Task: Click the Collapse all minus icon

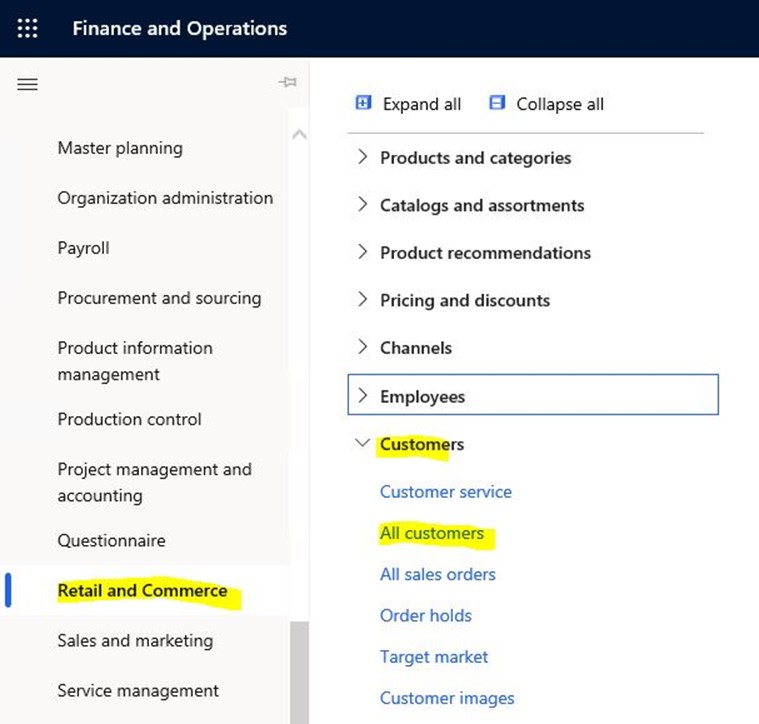Action: (497, 103)
